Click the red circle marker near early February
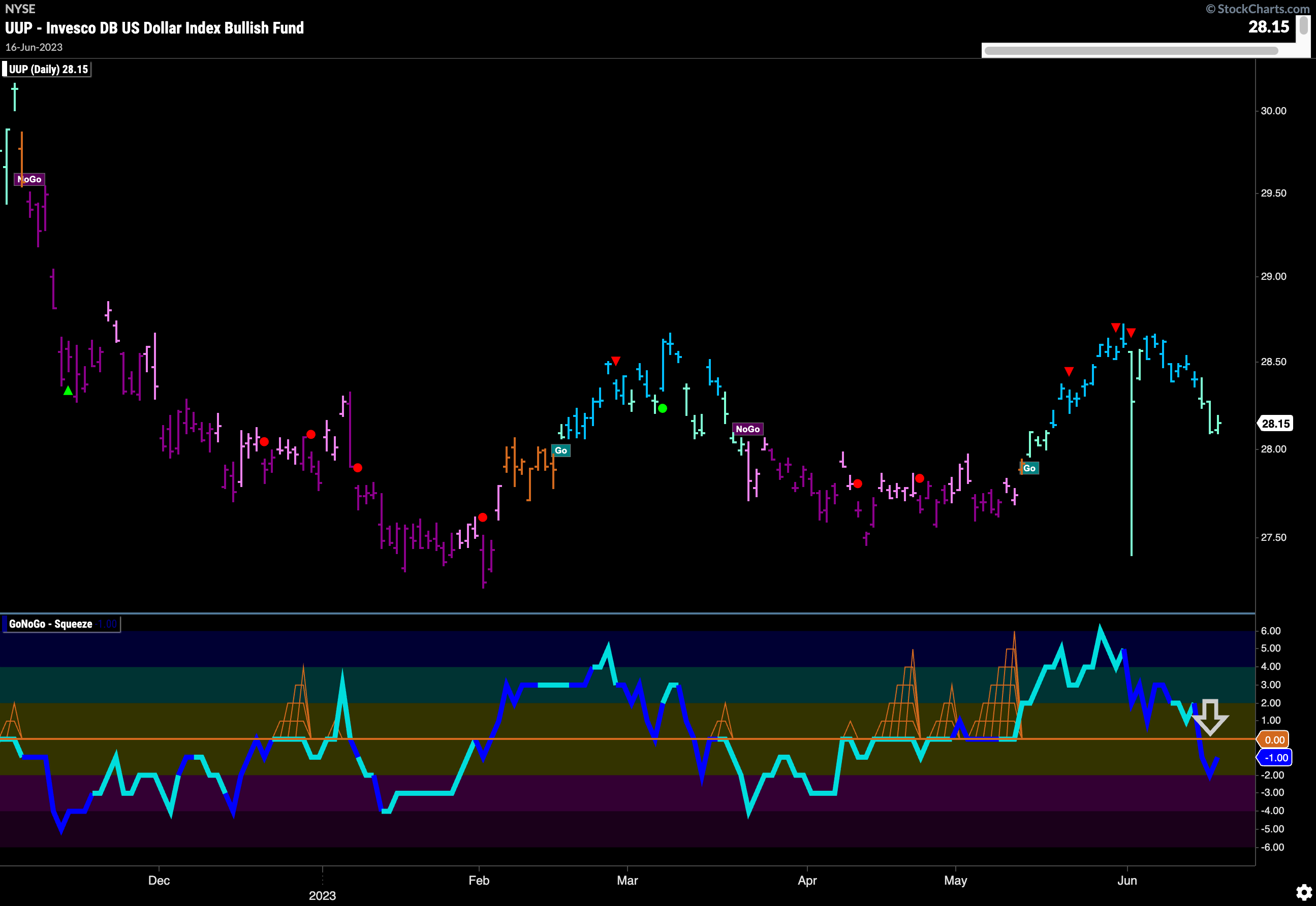The height and width of the screenshot is (906, 1316). (482, 517)
